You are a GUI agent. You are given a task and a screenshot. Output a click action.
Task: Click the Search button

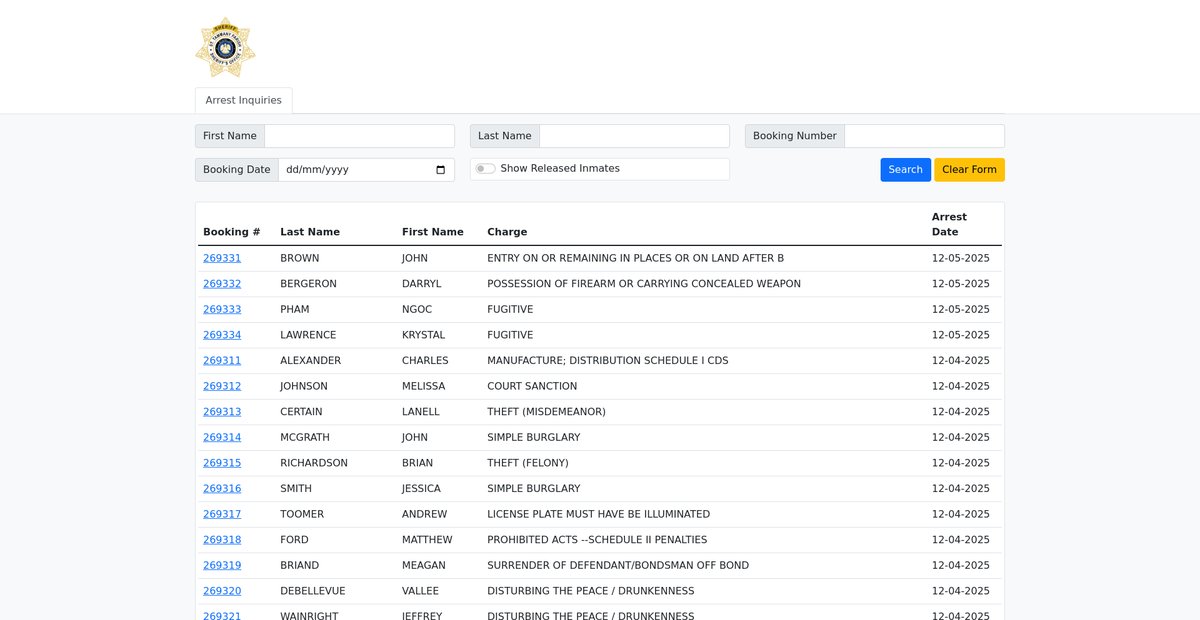click(x=905, y=170)
